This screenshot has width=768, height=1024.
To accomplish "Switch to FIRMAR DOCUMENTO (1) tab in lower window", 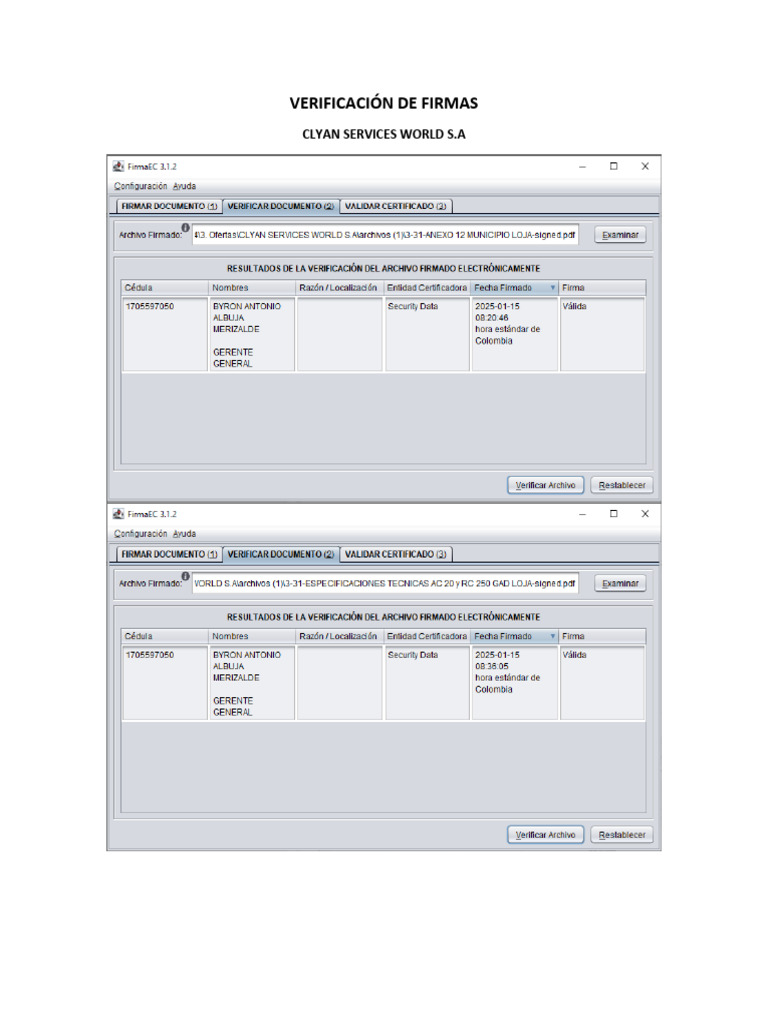I will click(x=169, y=554).
